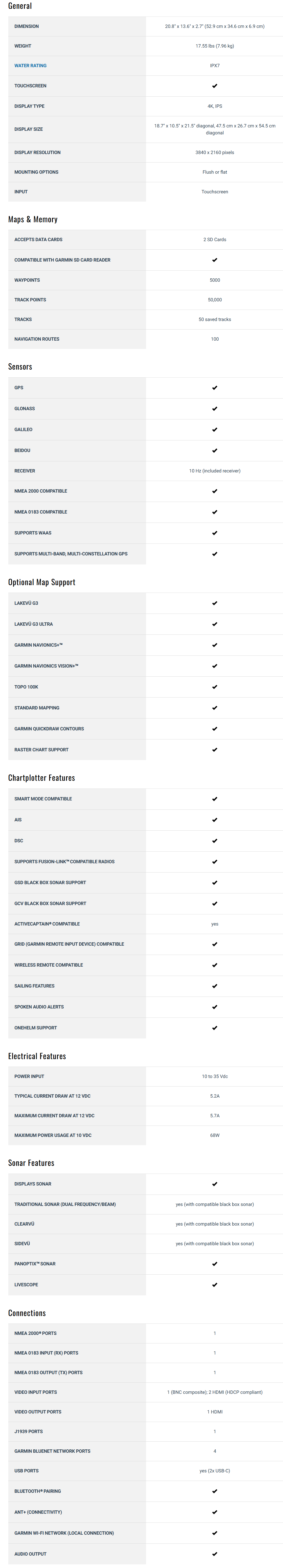Click the Sailing Features checkmark icon

point(215,985)
